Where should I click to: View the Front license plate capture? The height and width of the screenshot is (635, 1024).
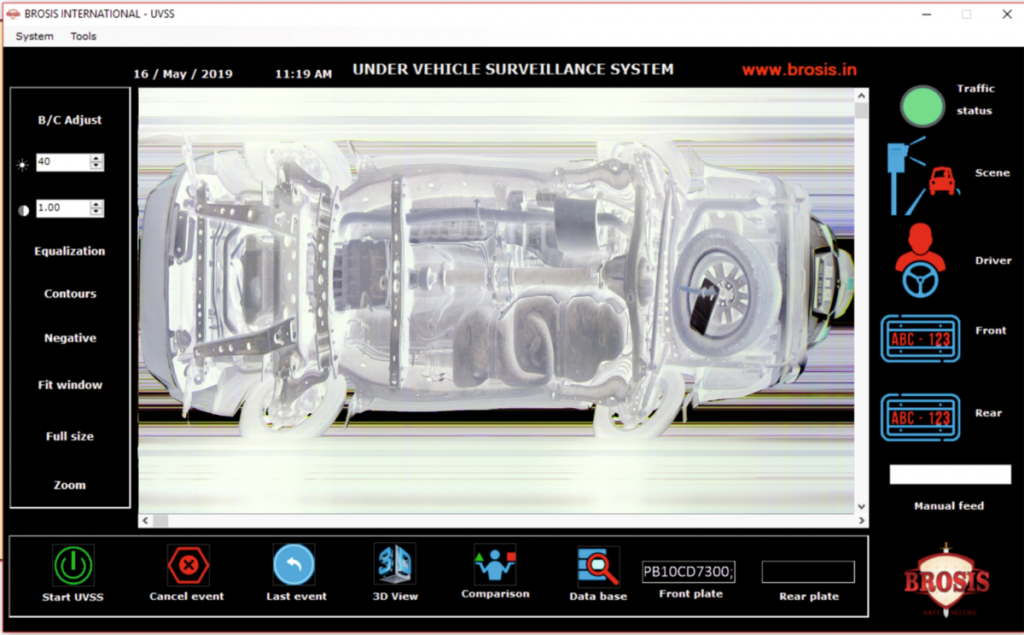click(920, 339)
